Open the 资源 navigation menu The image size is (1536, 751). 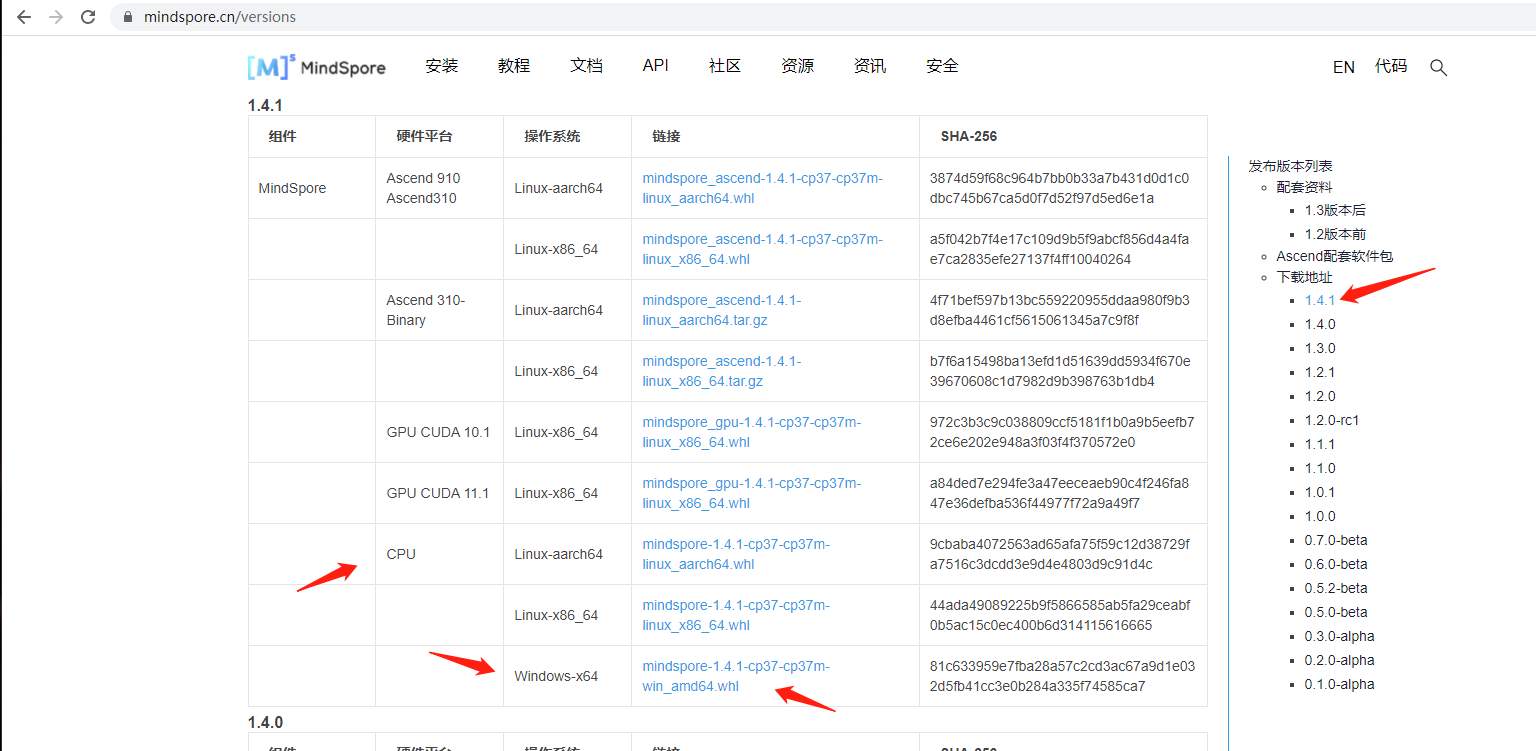point(797,66)
